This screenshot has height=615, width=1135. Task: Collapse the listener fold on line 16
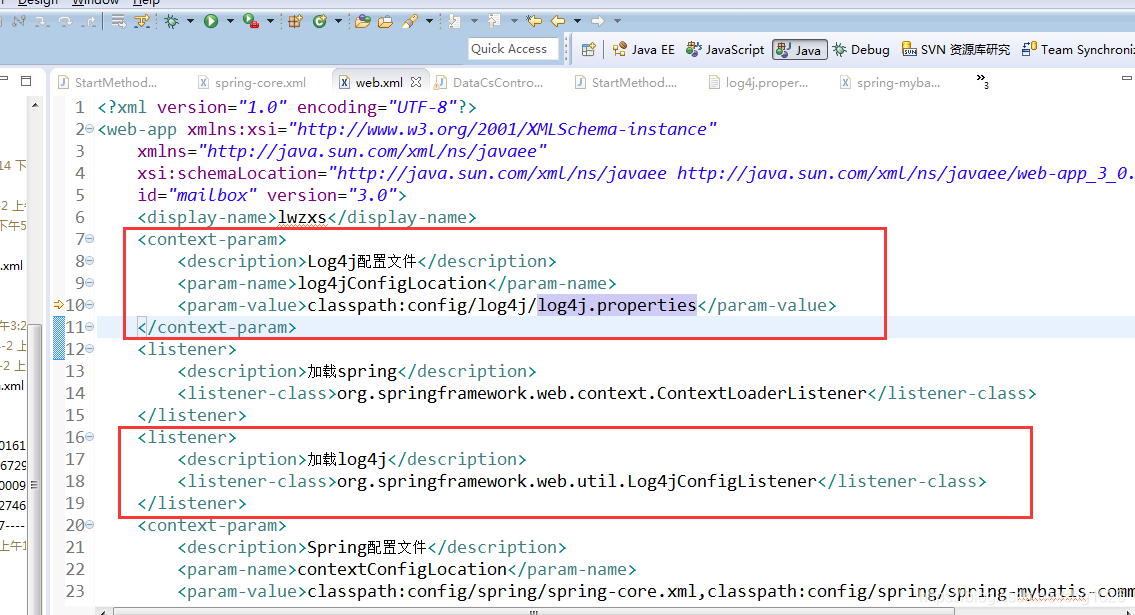[90, 437]
